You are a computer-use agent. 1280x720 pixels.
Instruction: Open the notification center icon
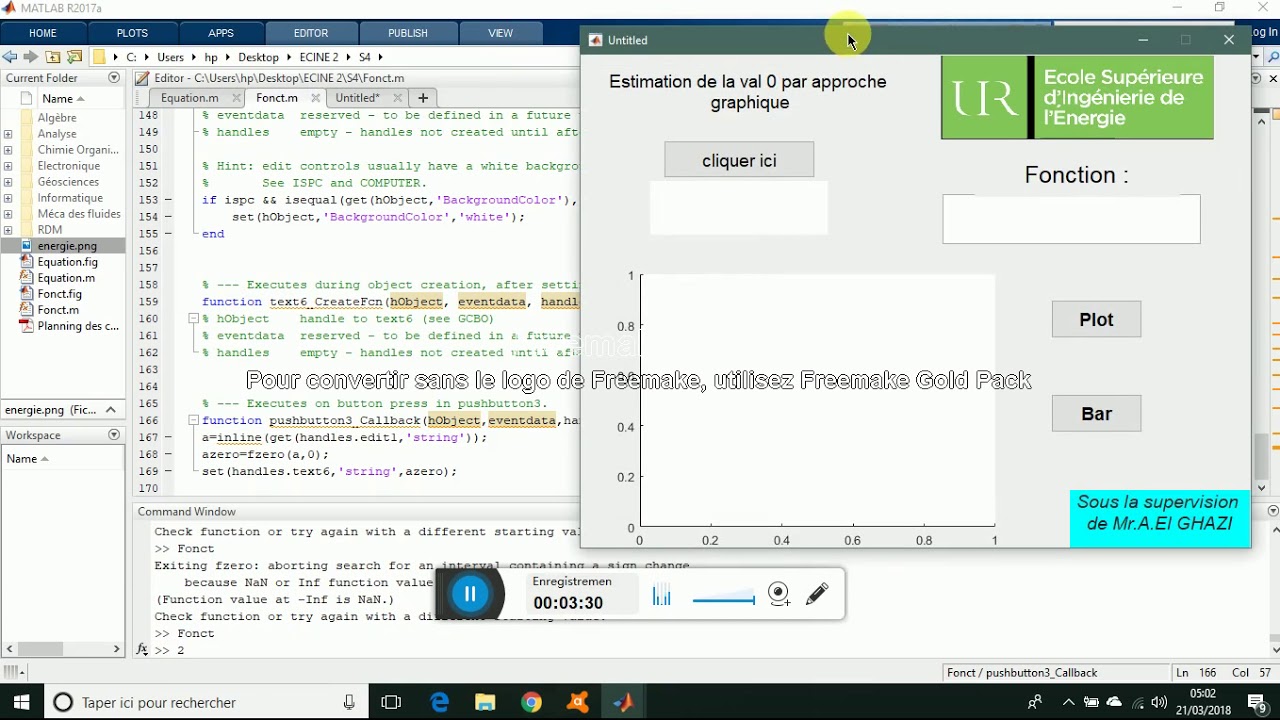[x=1261, y=703]
